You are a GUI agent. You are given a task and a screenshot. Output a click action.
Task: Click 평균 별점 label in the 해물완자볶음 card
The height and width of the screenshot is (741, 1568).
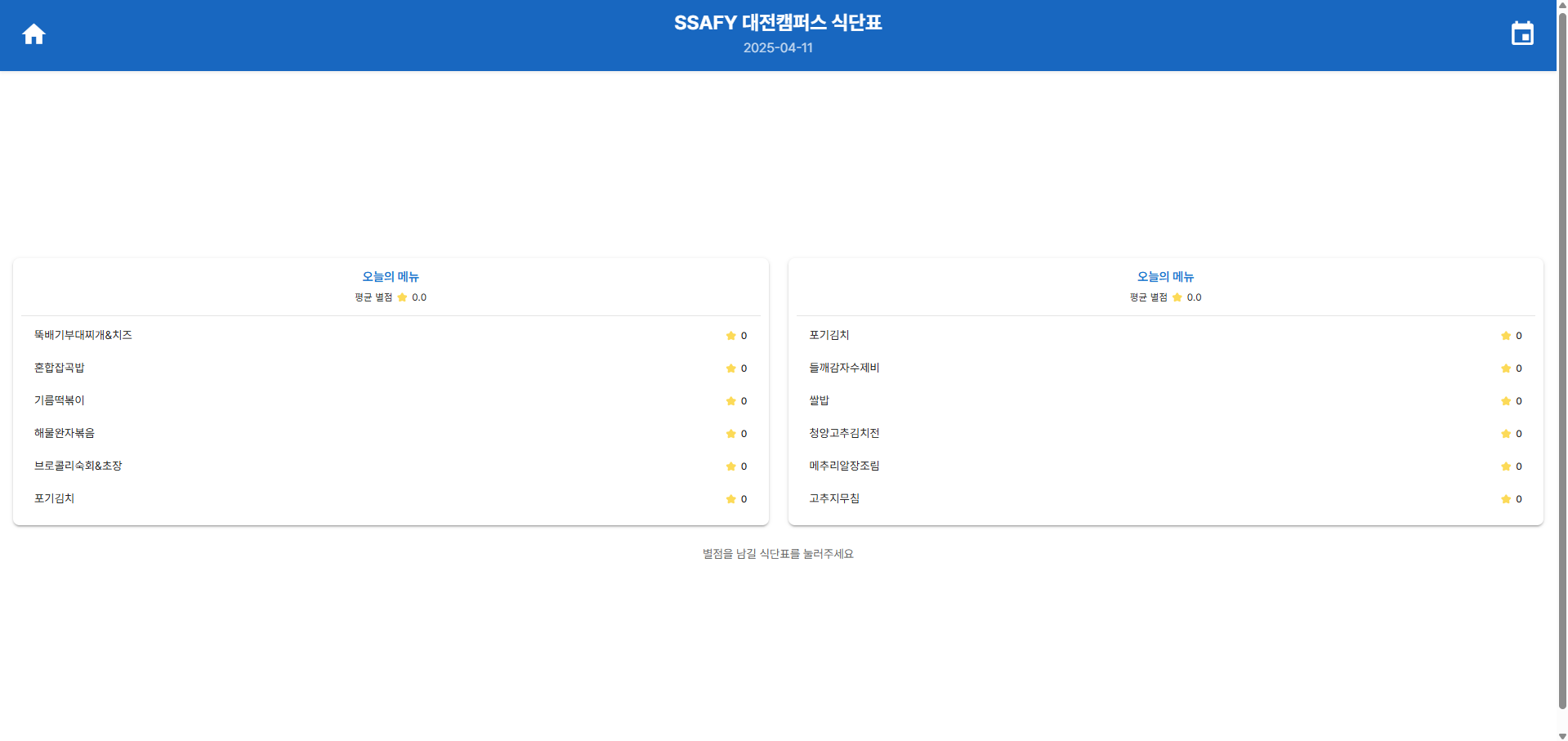click(x=373, y=297)
